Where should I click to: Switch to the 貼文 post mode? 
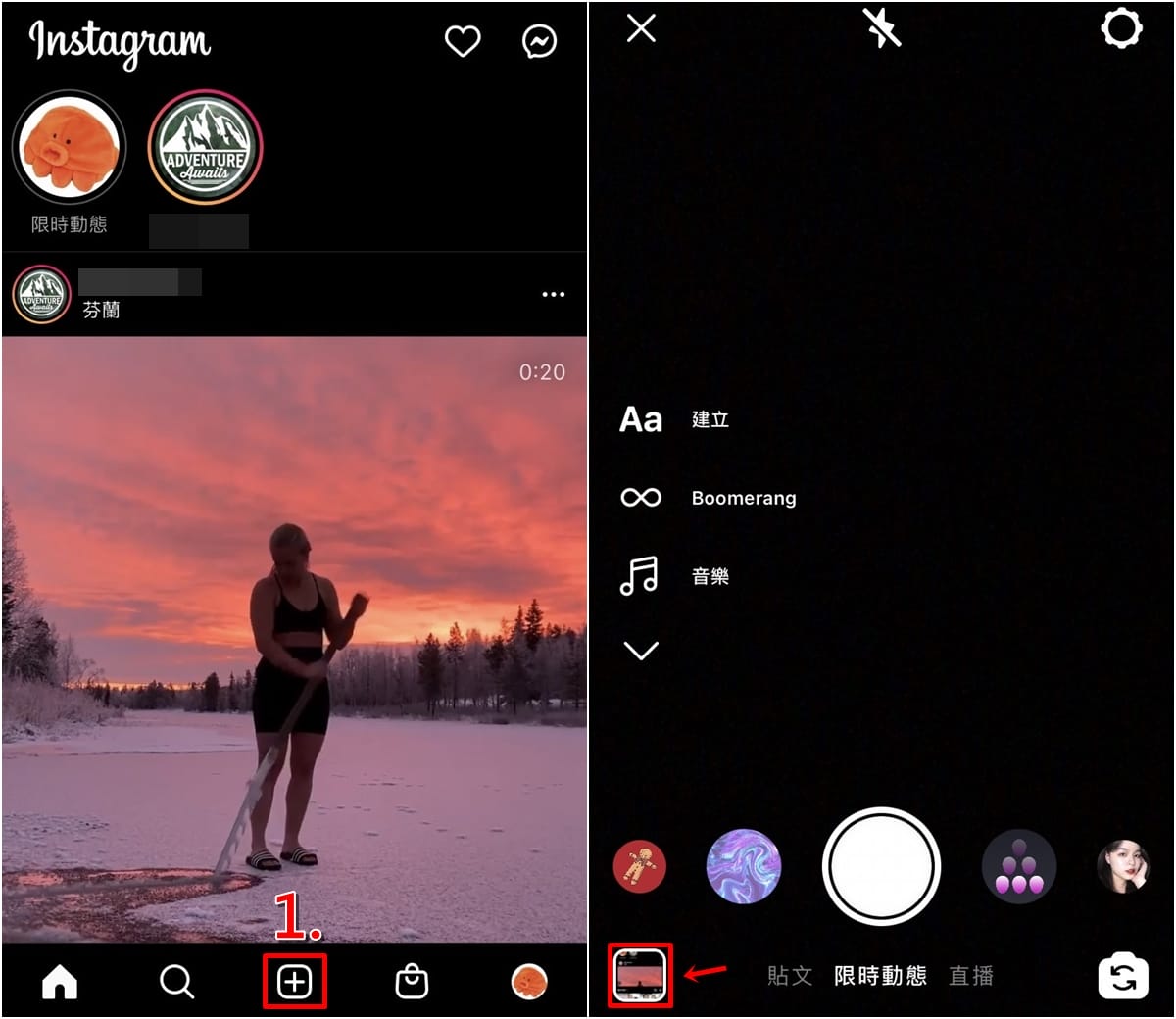point(790,976)
